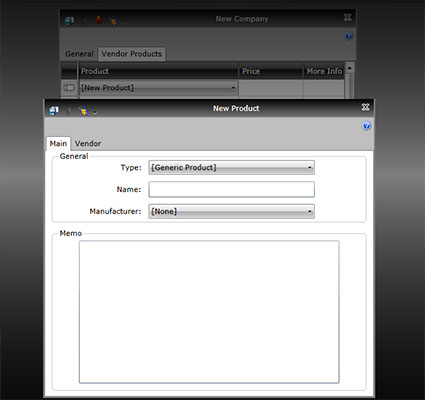Open the small arrow menu in New Product toolbar

tap(95, 113)
